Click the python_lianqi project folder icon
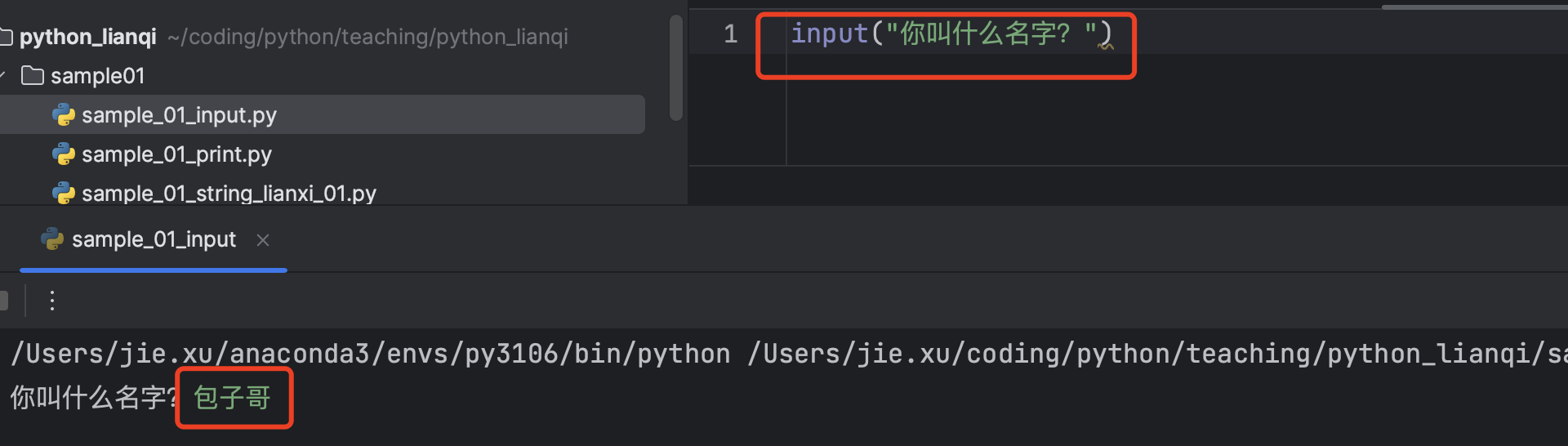Screen dimensions: 1568x446 coord(7,37)
